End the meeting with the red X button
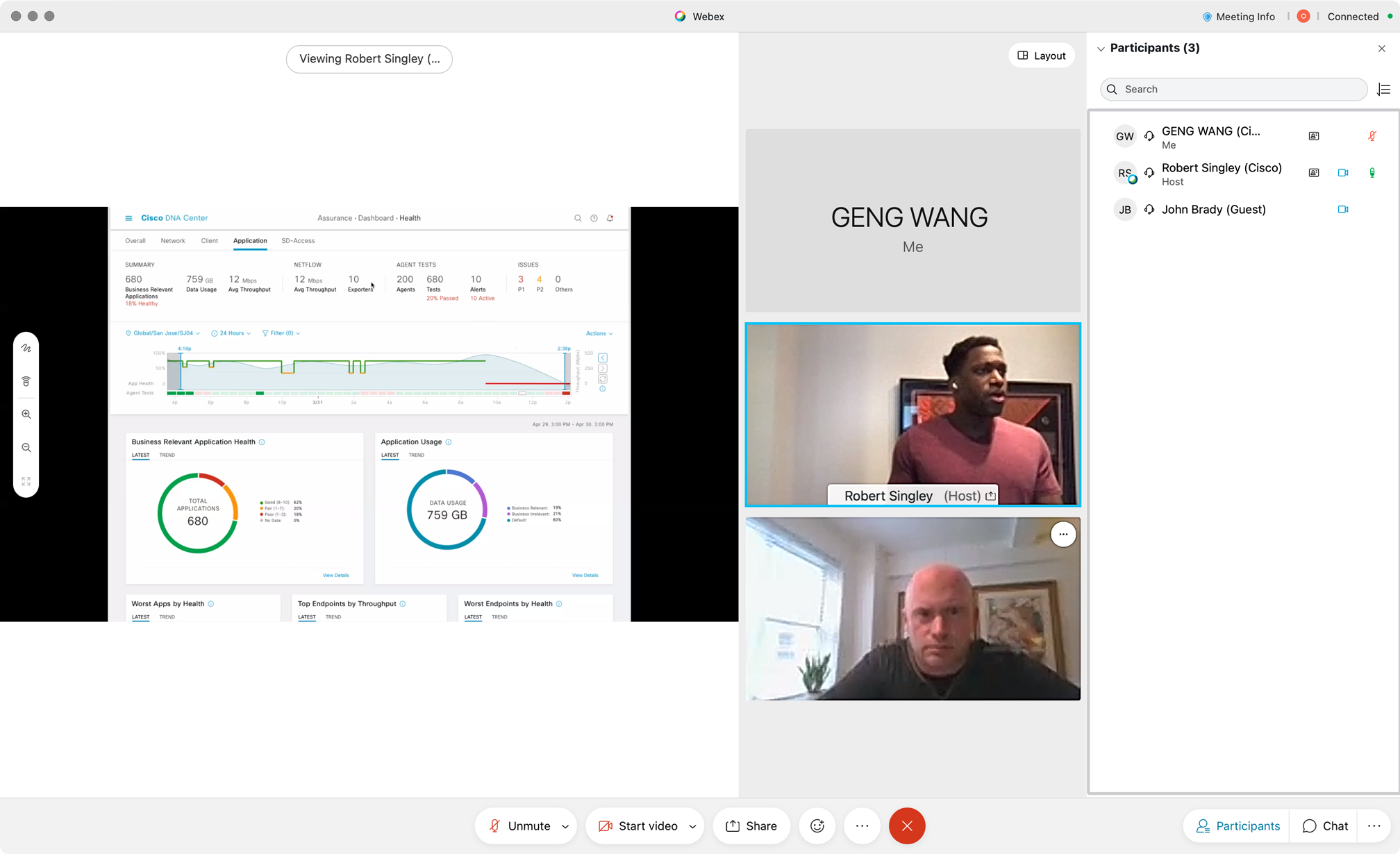Viewport: 1400px width, 854px height. pos(907,826)
